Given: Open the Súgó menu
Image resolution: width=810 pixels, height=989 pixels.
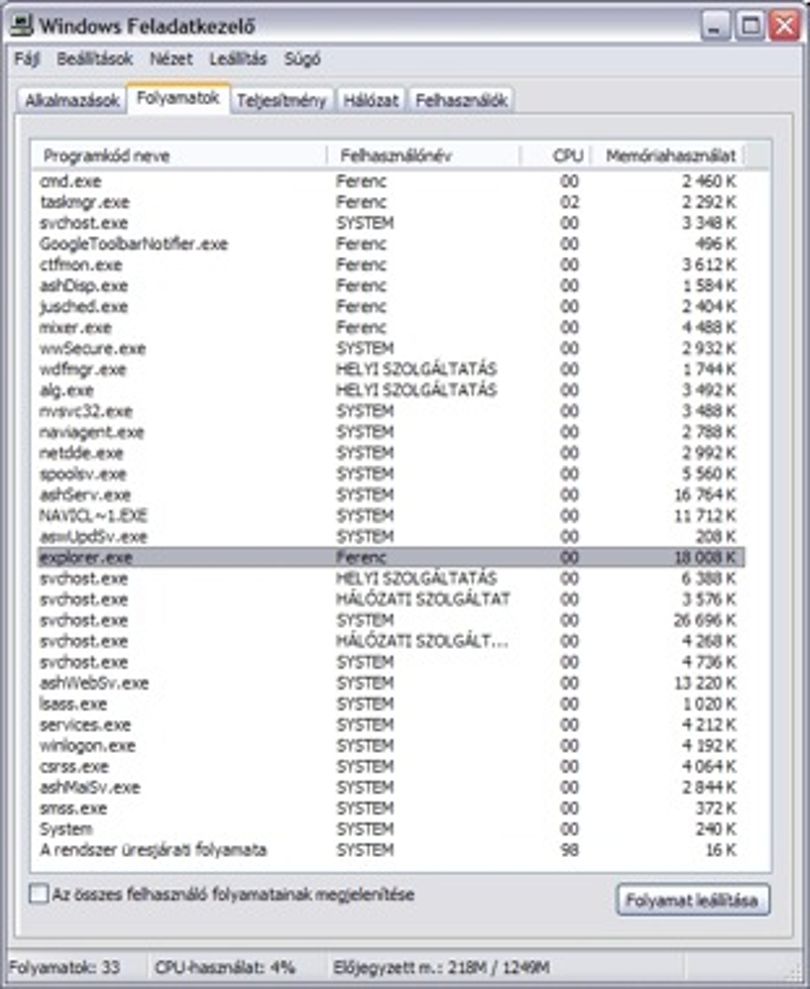Looking at the screenshot, I should click(x=302, y=59).
